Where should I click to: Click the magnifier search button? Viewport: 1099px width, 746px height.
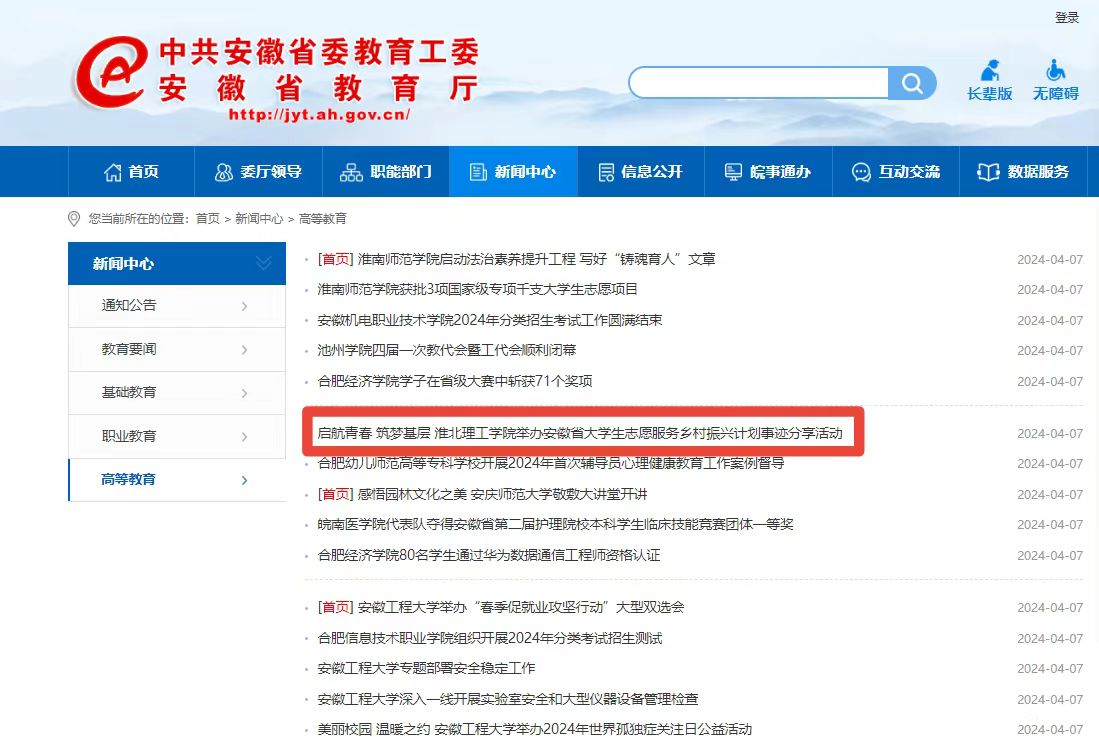click(912, 83)
